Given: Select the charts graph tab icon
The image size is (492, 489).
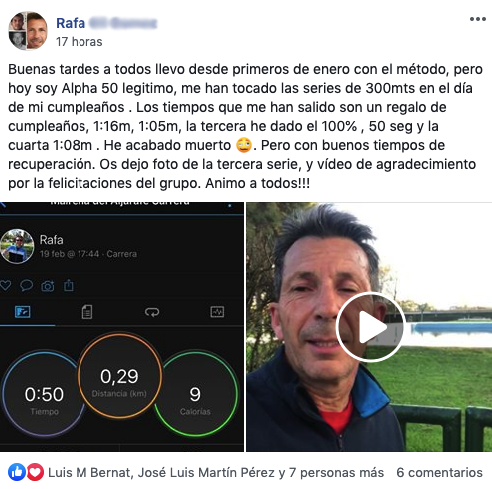Looking at the screenshot, I should pos(217,312).
